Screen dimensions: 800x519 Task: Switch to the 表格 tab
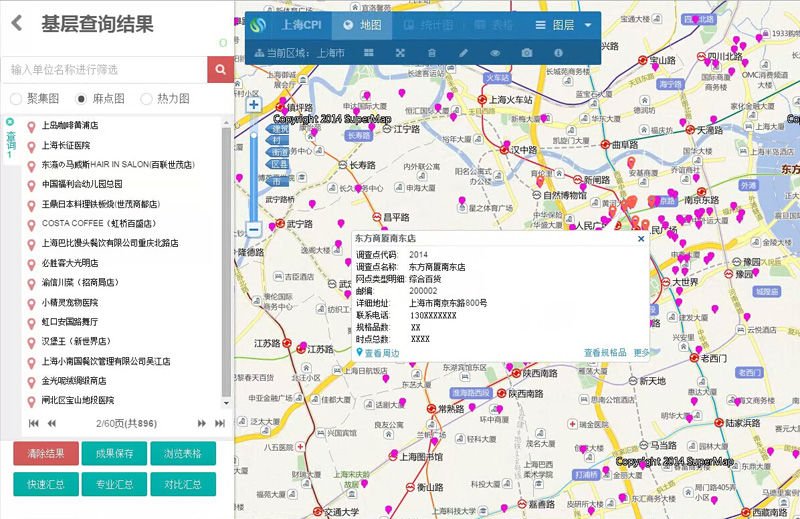point(493,25)
